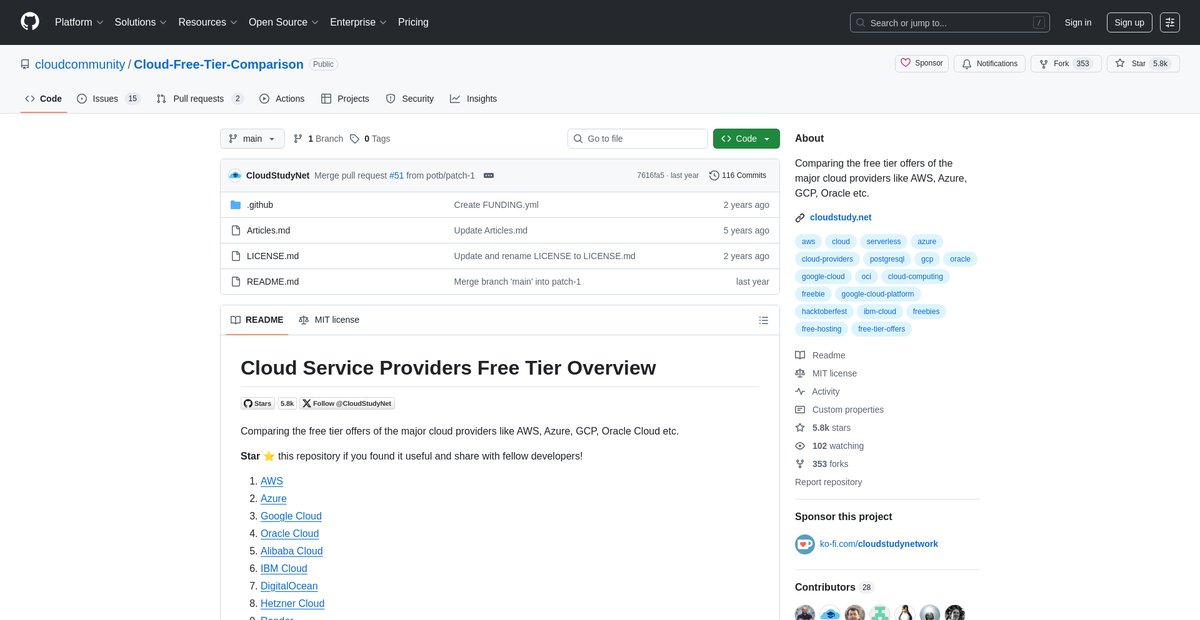Switch to the Projects tab
This screenshot has height=620, width=1200.
[x=345, y=99]
